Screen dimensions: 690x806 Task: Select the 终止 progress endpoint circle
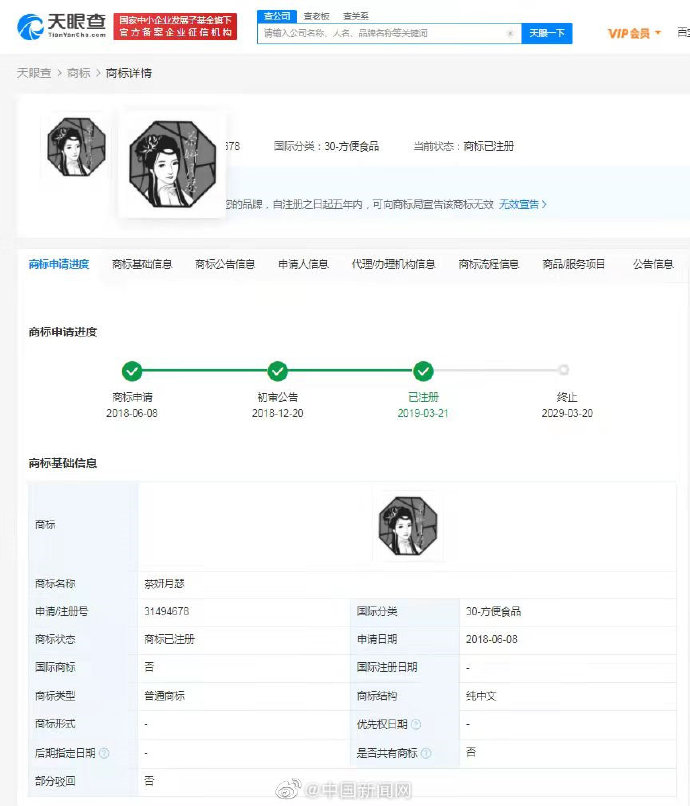click(x=563, y=370)
